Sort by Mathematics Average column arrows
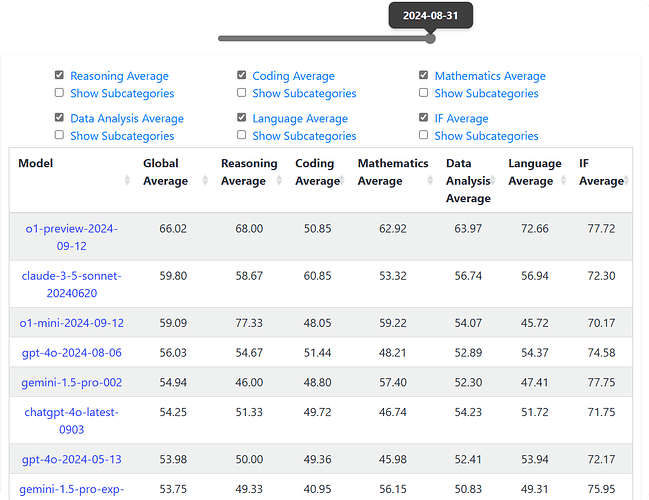Viewport: 649px width, 500px height. tap(430, 180)
